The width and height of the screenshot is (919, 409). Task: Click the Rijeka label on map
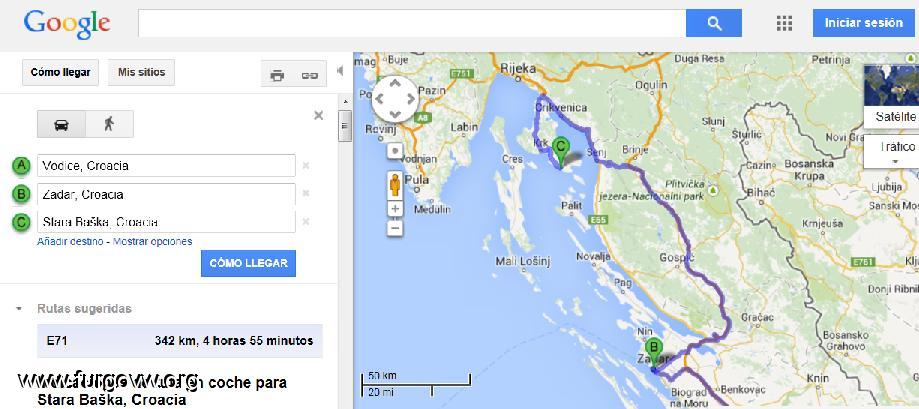pyautogui.click(x=518, y=69)
